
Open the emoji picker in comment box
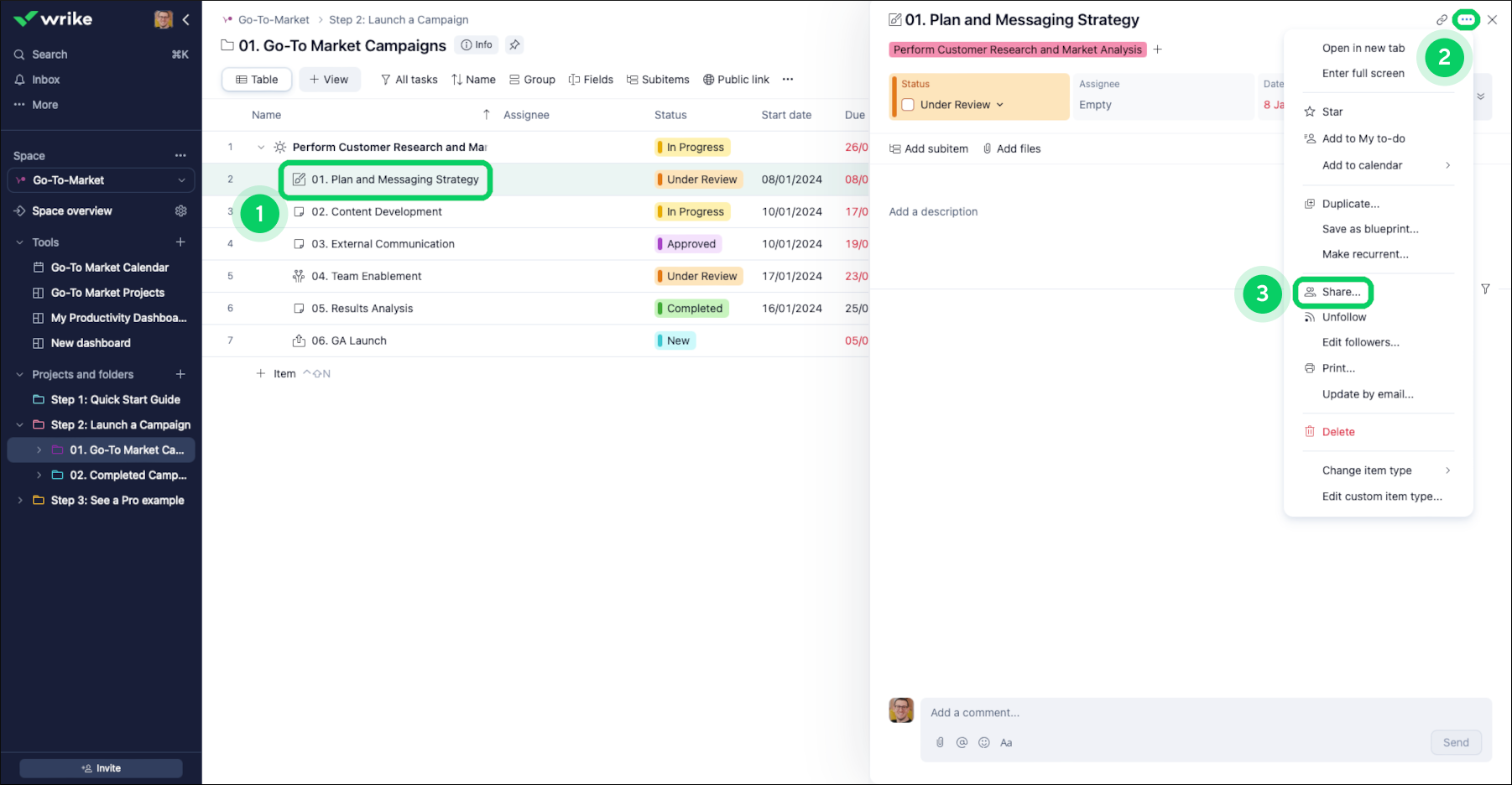click(x=983, y=742)
